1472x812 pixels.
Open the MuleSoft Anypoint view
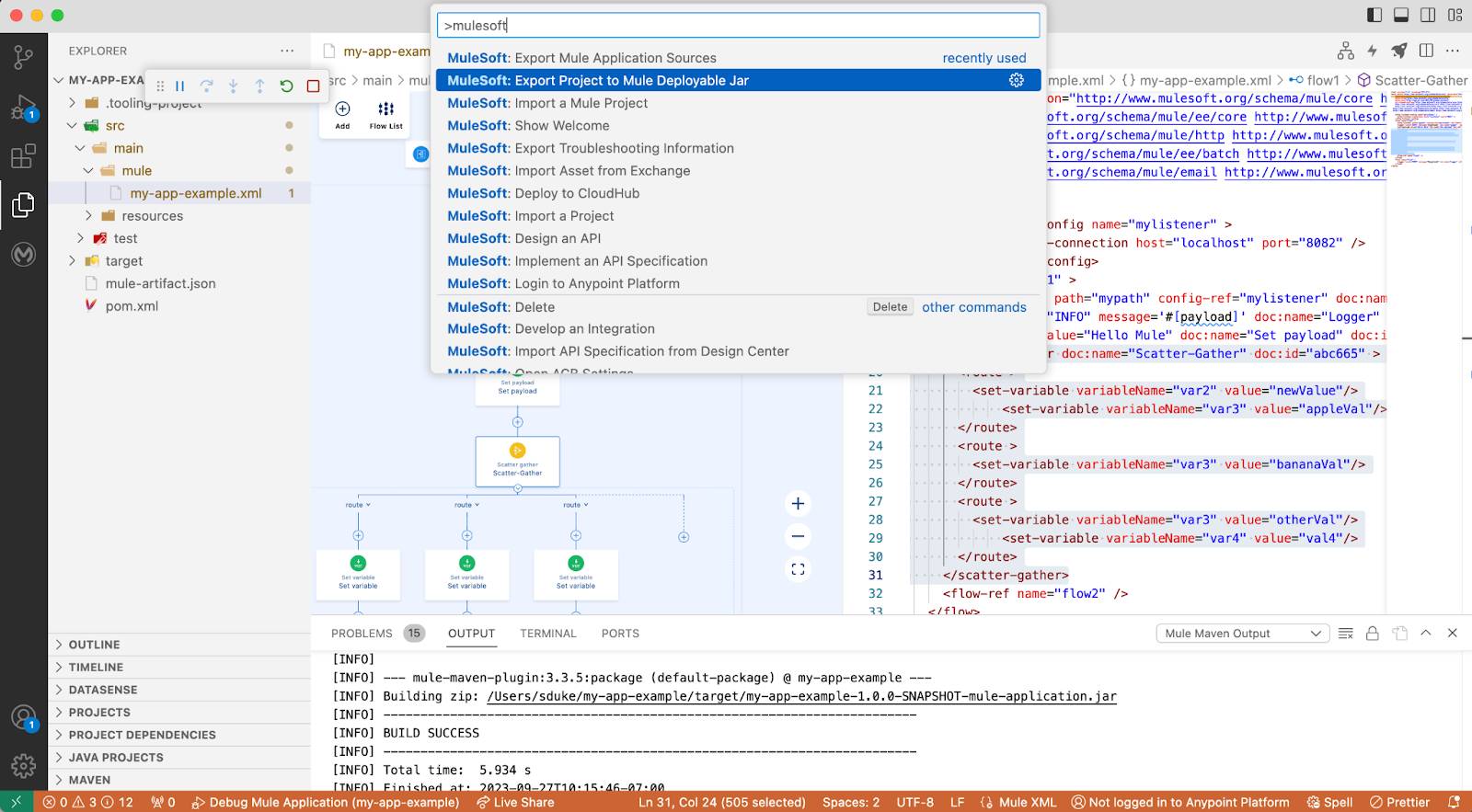point(23,254)
